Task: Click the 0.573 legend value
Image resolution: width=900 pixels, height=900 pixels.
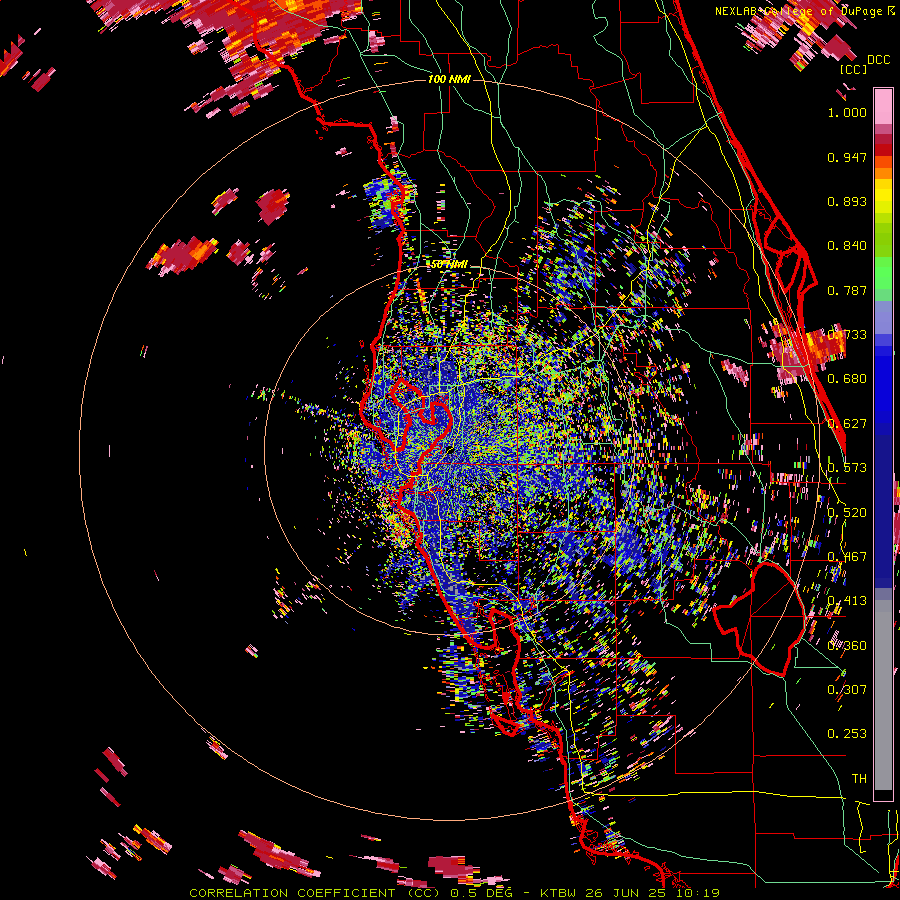Action: pyautogui.click(x=847, y=468)
